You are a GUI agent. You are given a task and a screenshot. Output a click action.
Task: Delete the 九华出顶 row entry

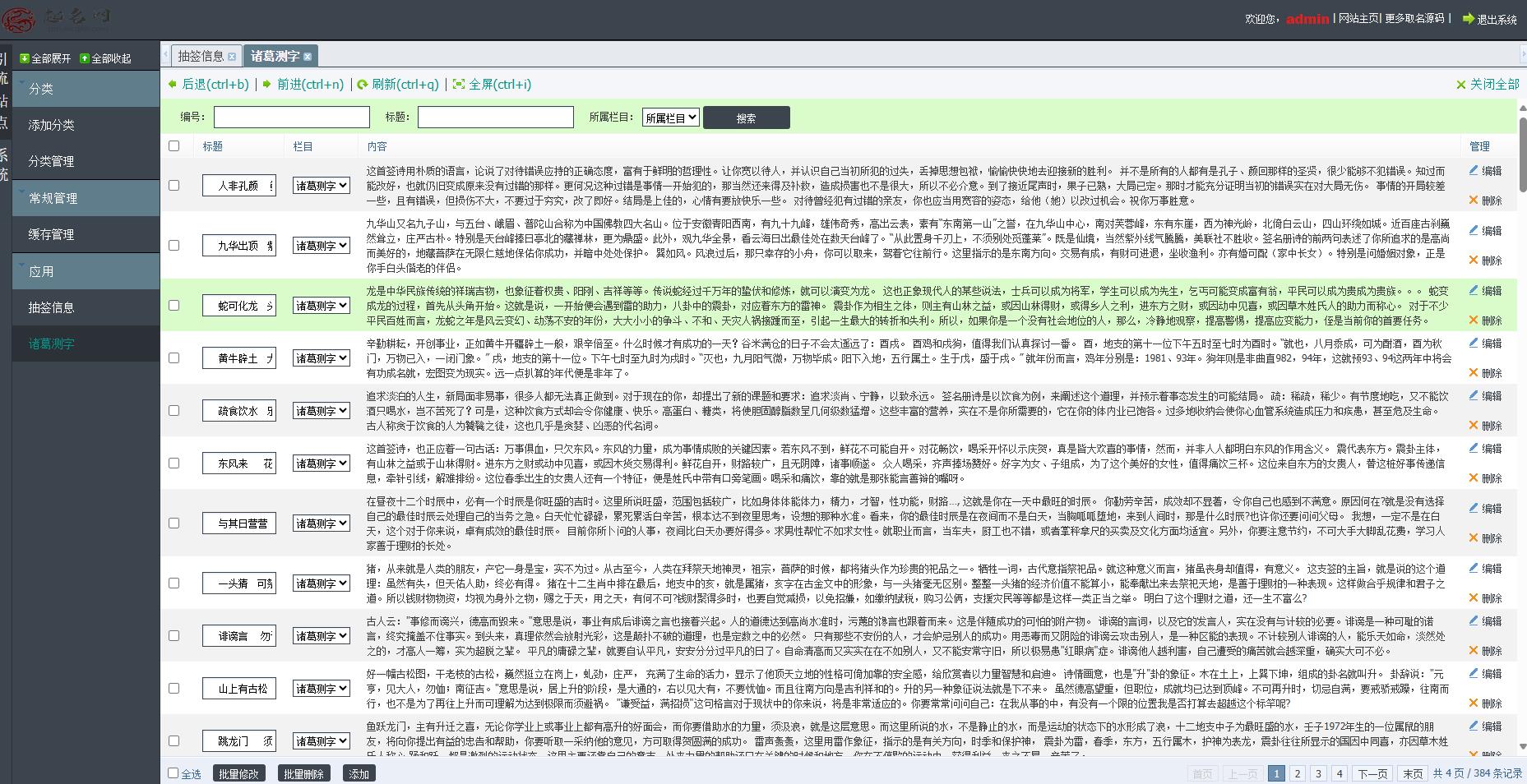point(1484,261)
